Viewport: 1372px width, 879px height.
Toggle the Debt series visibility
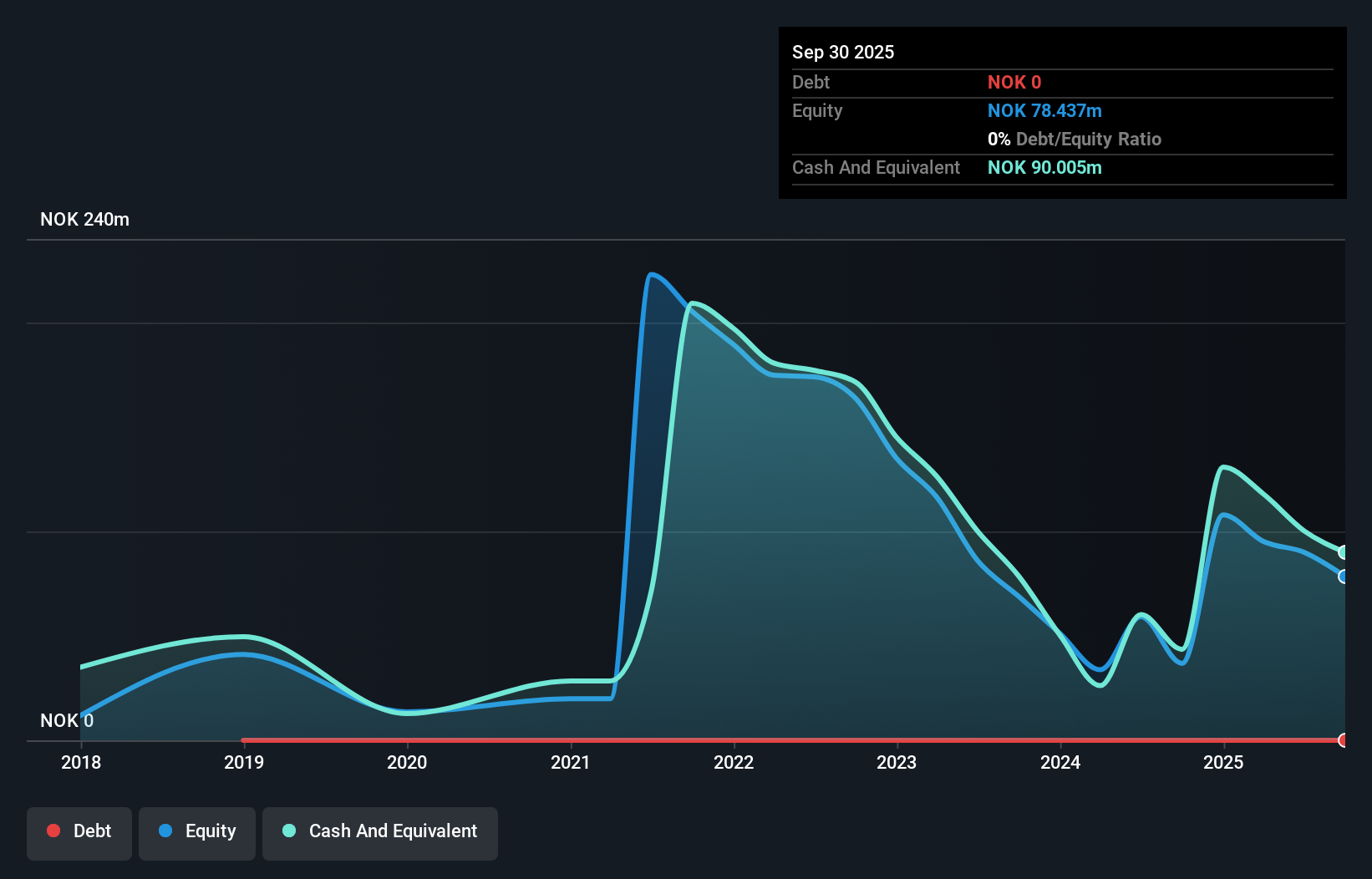[79, 833]
